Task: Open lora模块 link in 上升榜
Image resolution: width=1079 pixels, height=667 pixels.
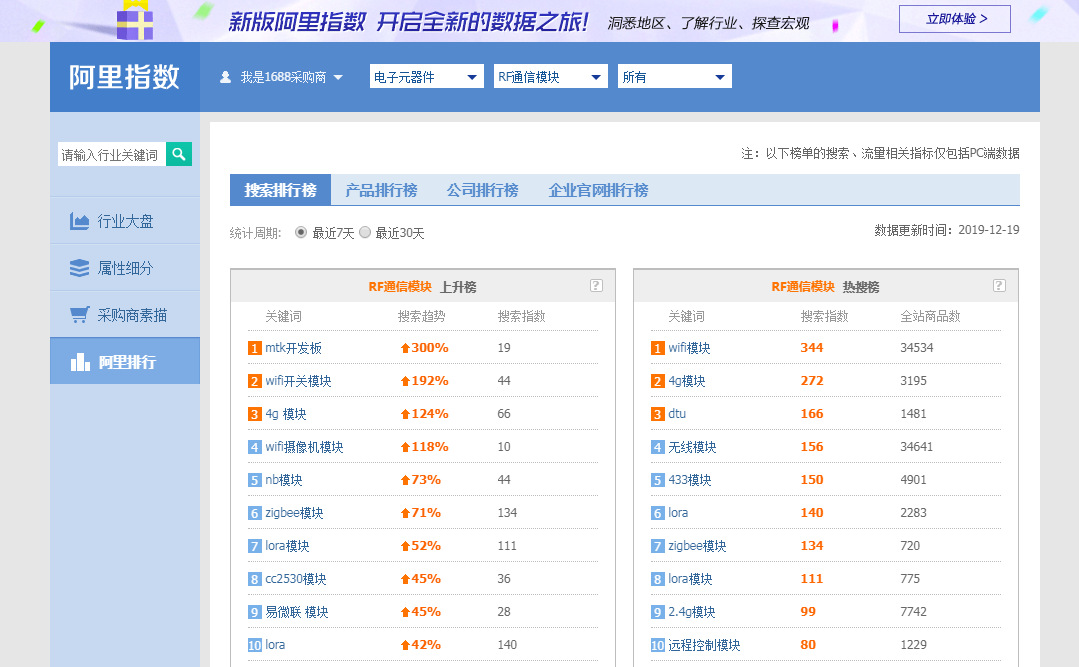Action: pos(288,546)
